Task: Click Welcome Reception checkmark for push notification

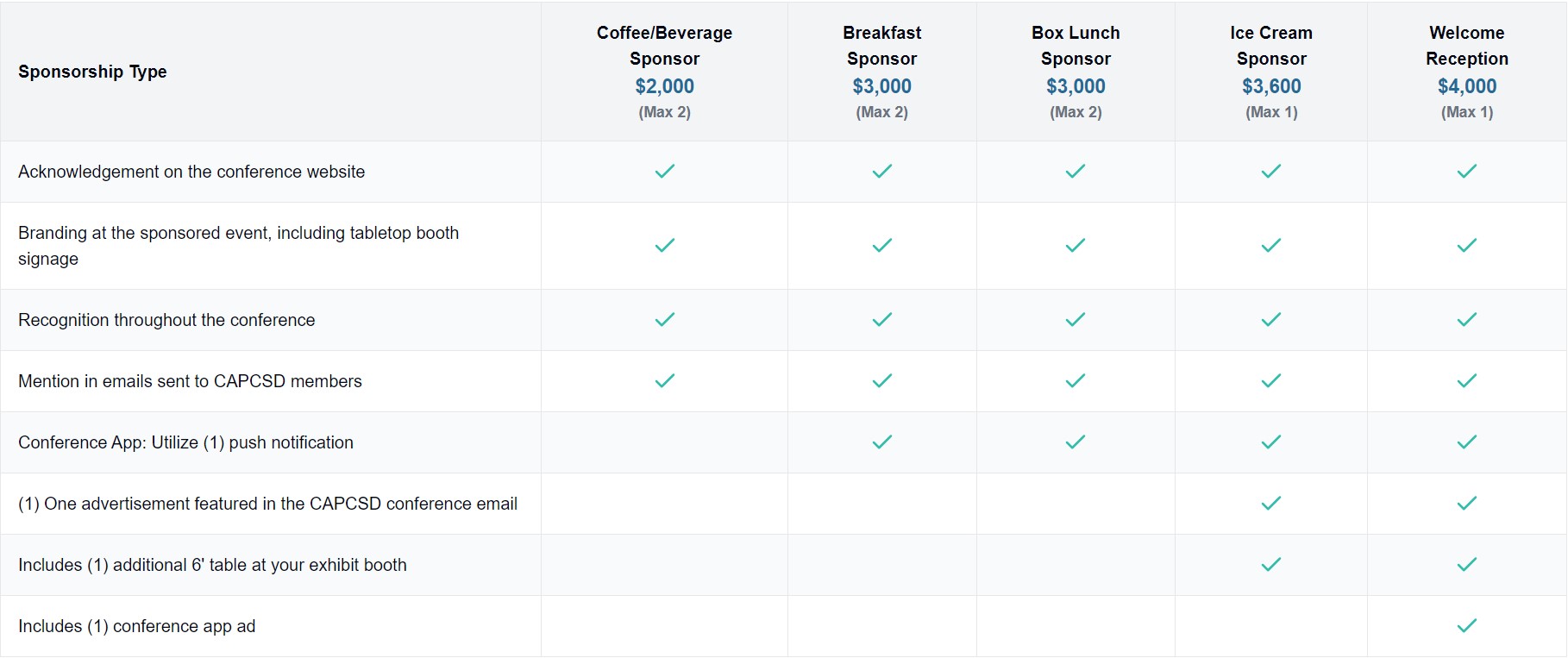Action: (x=1467, y=442)
